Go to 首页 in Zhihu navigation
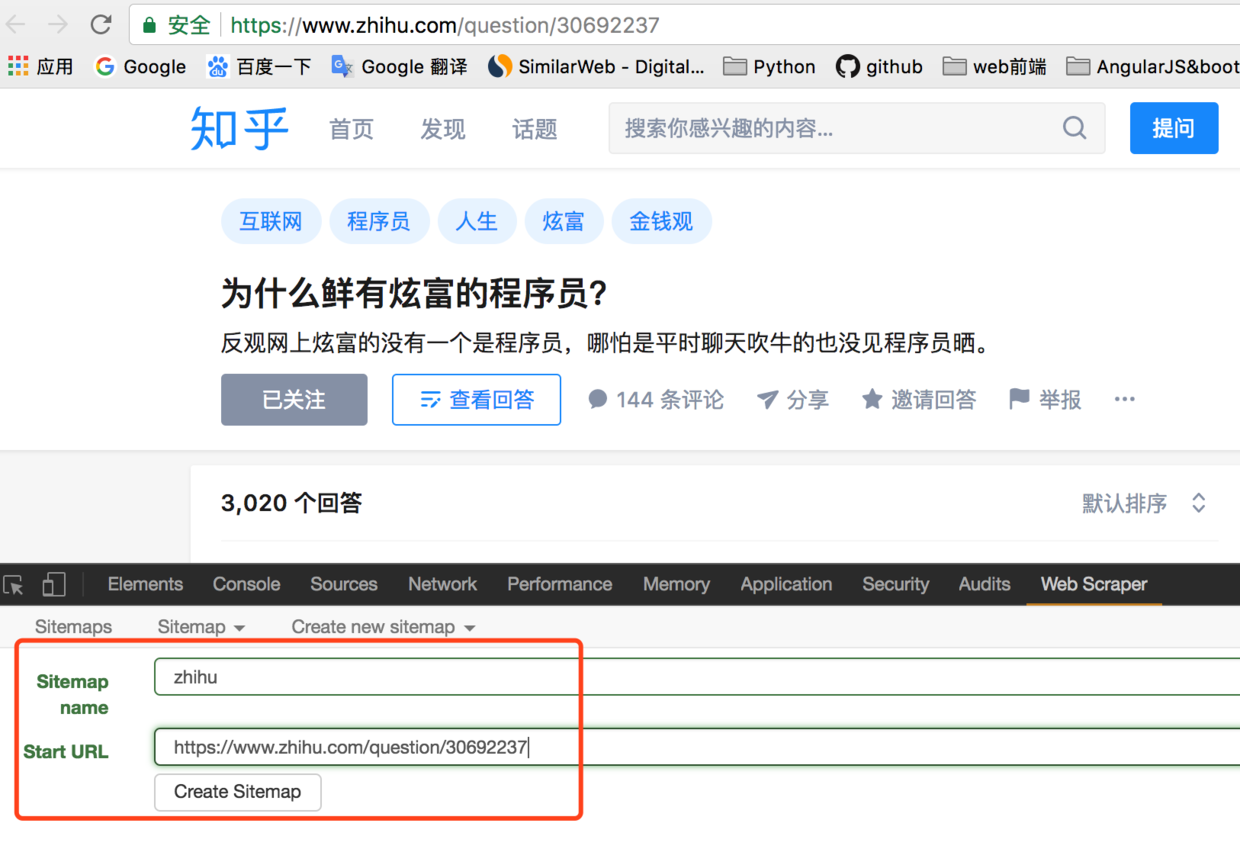The width and height of the screenshot is (1240, 865). pos(351,129)
